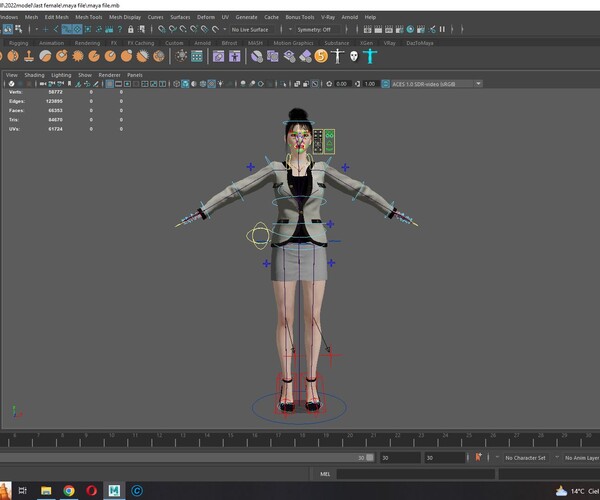The width and height of the screenshot is (600, 500).
Task: Open the Mesh menu
Action: [x=31, y=17]
